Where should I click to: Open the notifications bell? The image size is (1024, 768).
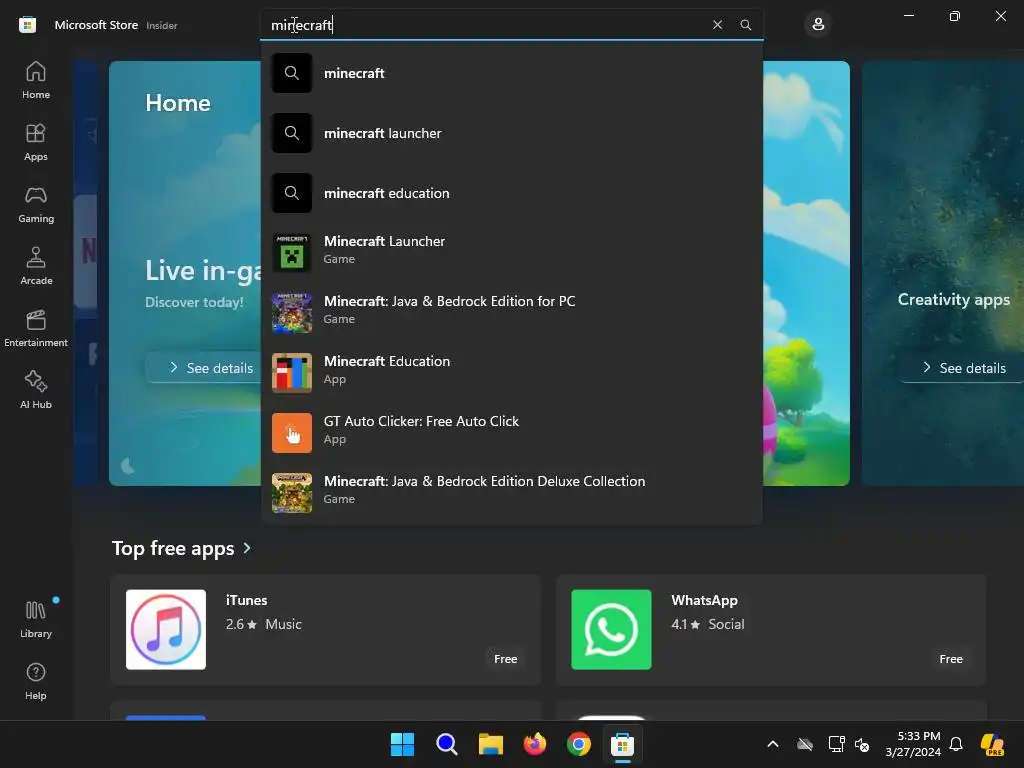[x=956, y=744]
